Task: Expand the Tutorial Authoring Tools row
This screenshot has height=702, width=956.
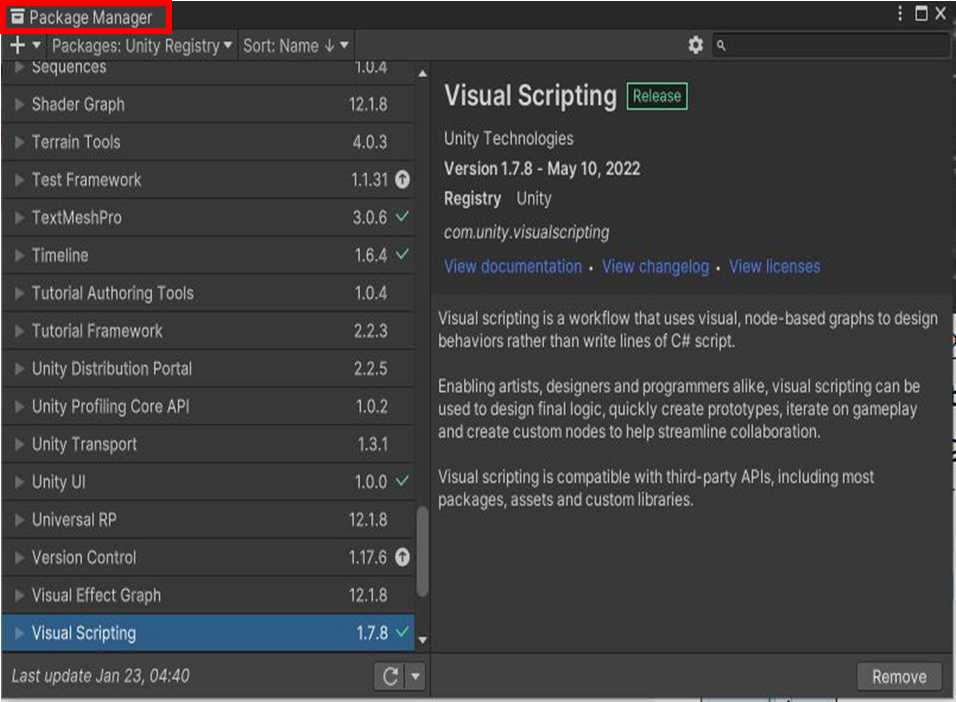Action: (20, 293)
